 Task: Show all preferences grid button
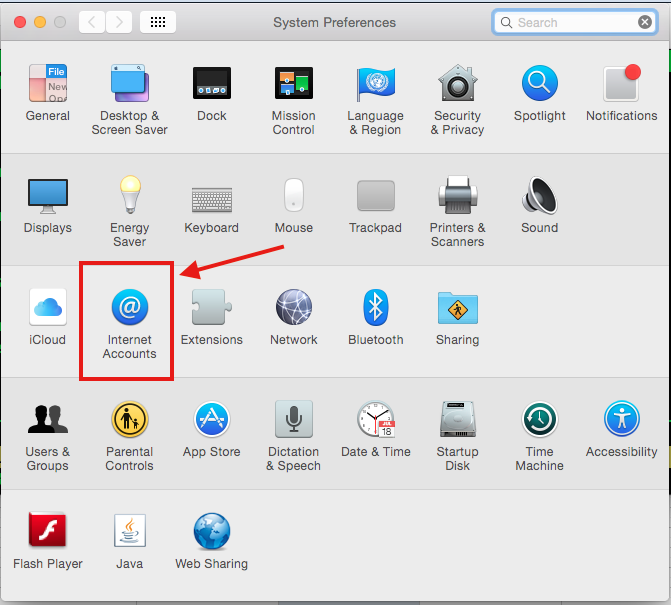[158, 22]
